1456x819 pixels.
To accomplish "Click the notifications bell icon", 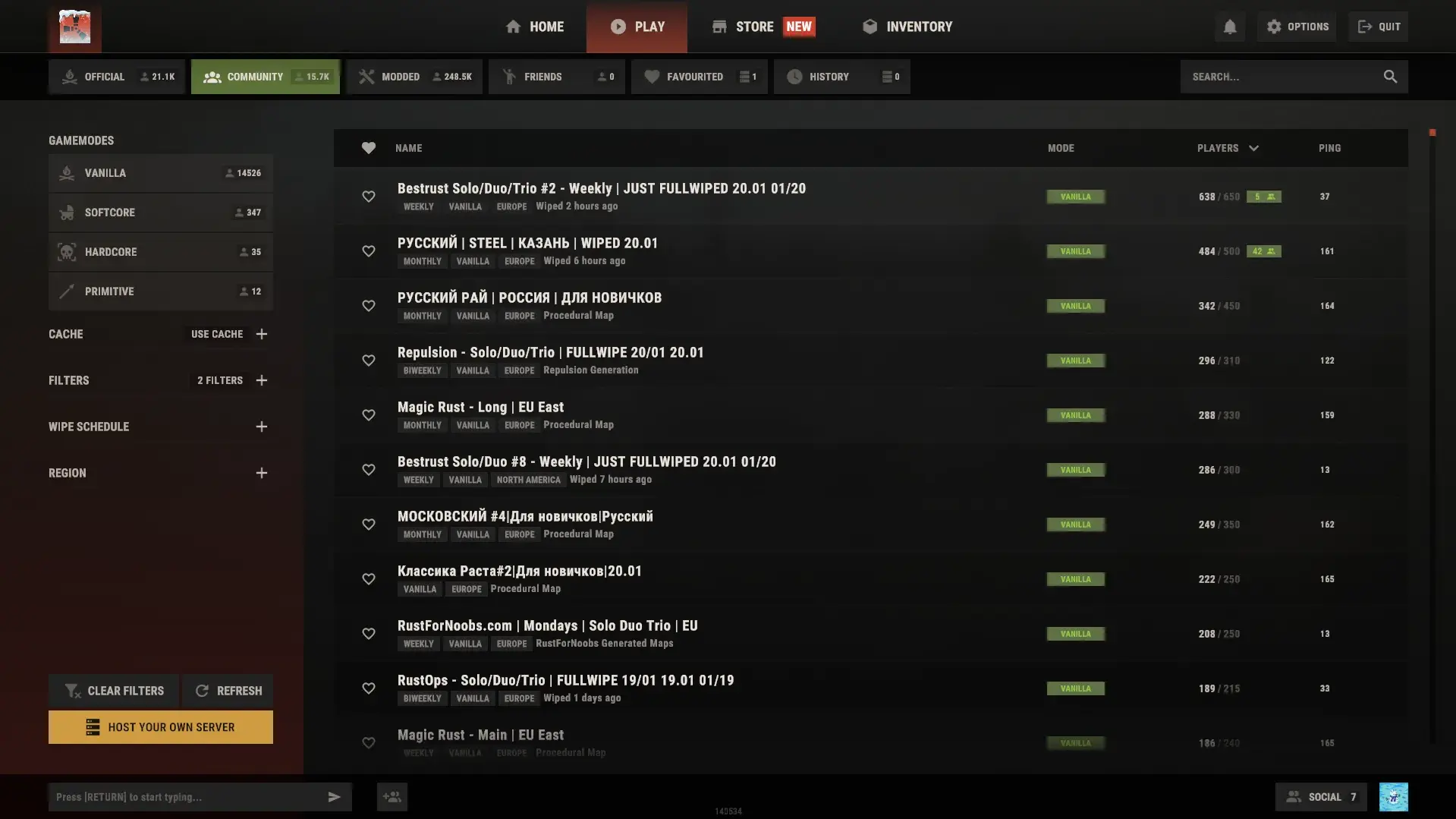I will [1229, 27].
